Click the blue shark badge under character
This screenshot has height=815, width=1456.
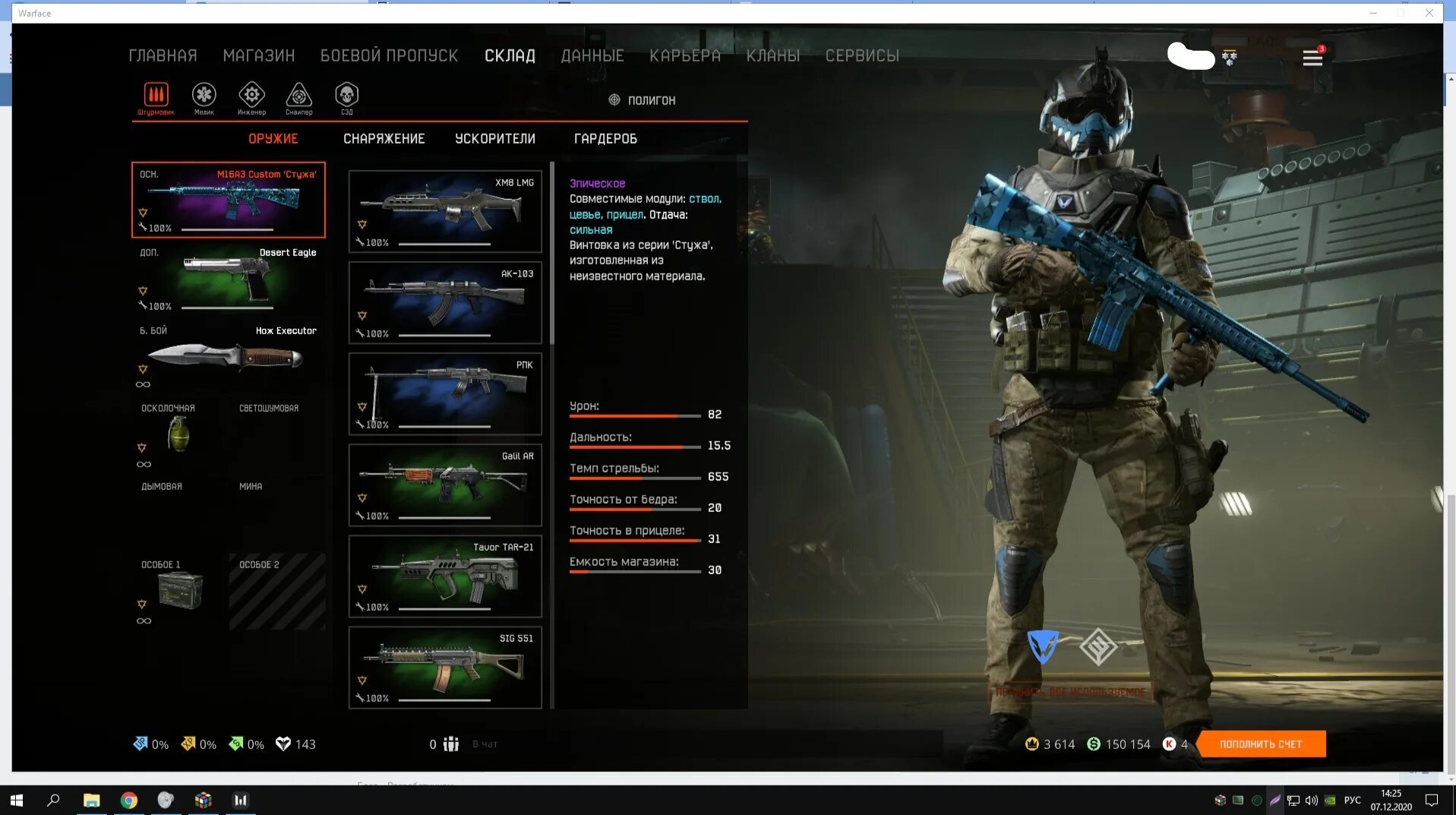point(1043,647)
